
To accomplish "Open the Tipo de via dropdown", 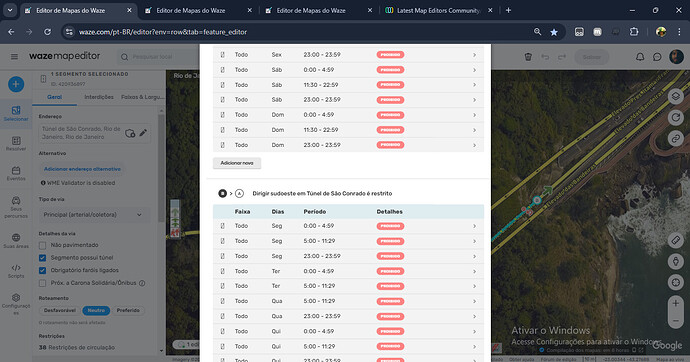I will 93,215.
